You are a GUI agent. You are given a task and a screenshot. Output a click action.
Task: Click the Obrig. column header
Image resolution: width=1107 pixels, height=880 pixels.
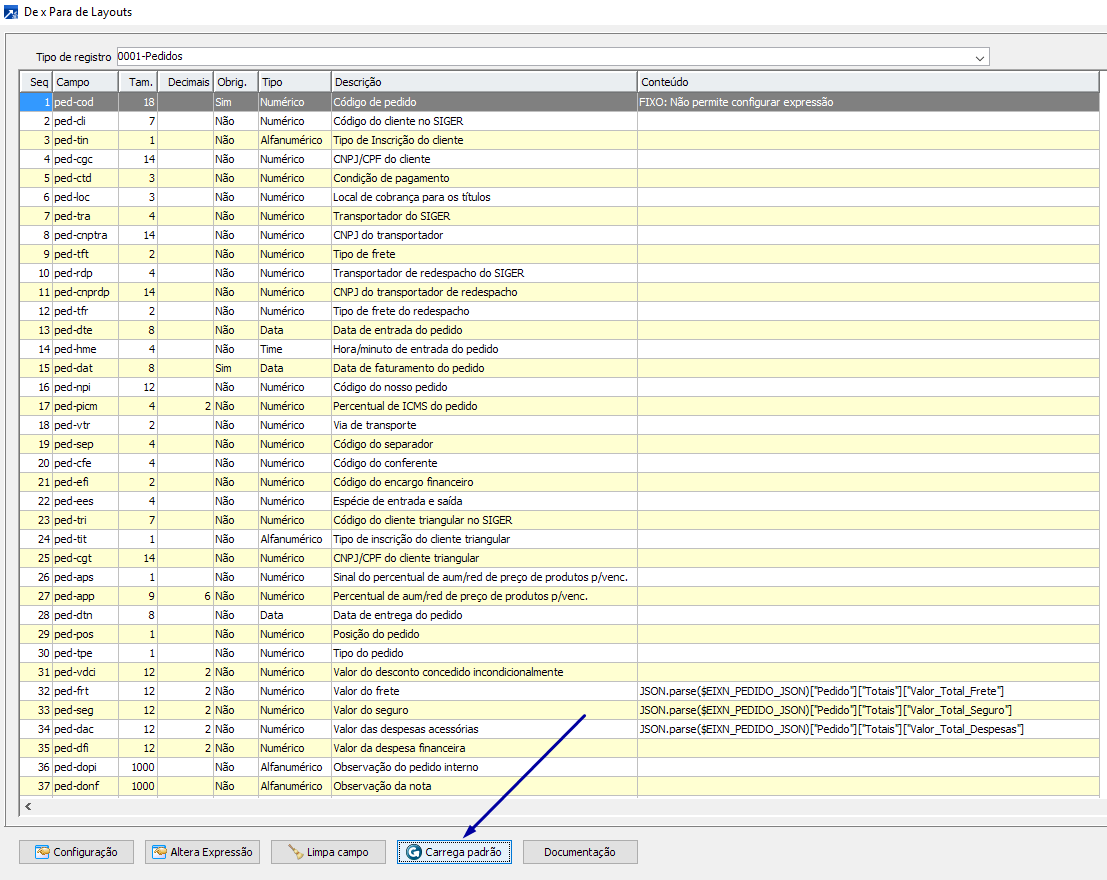[234, 82]
